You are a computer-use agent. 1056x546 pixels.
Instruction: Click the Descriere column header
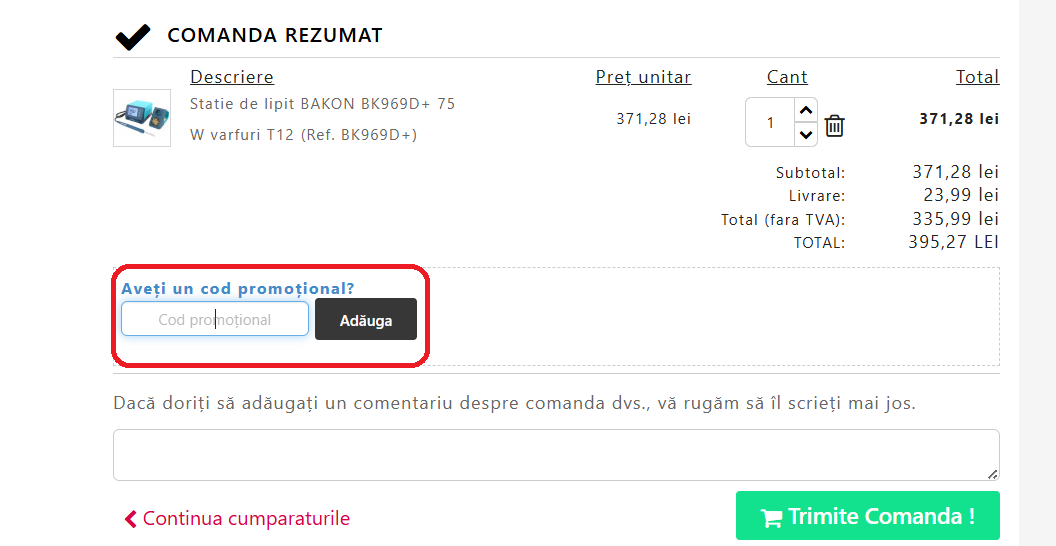232,77
